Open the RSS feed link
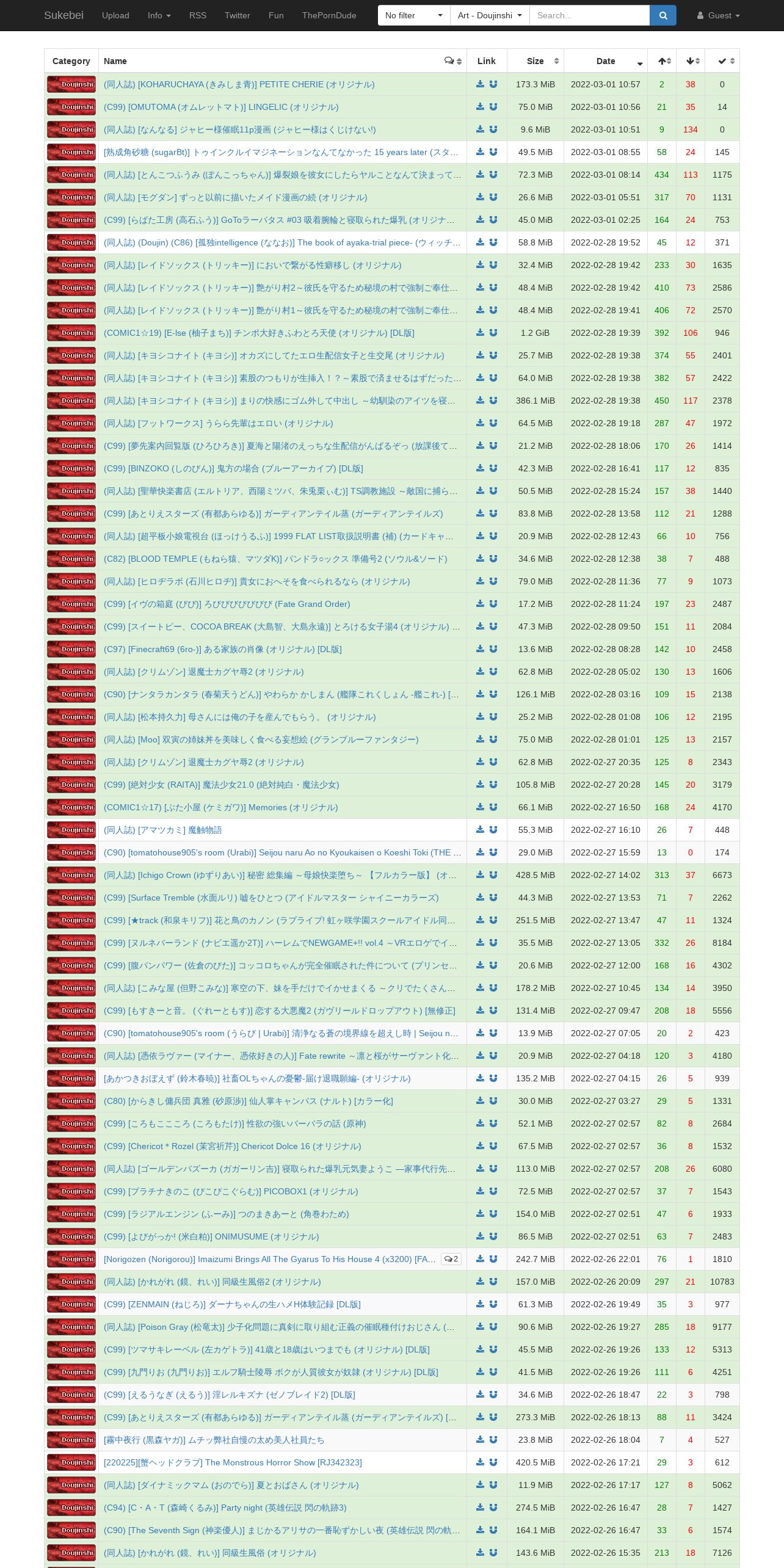The width and height of the screenshot is (784, 1568). coord(197,15)
